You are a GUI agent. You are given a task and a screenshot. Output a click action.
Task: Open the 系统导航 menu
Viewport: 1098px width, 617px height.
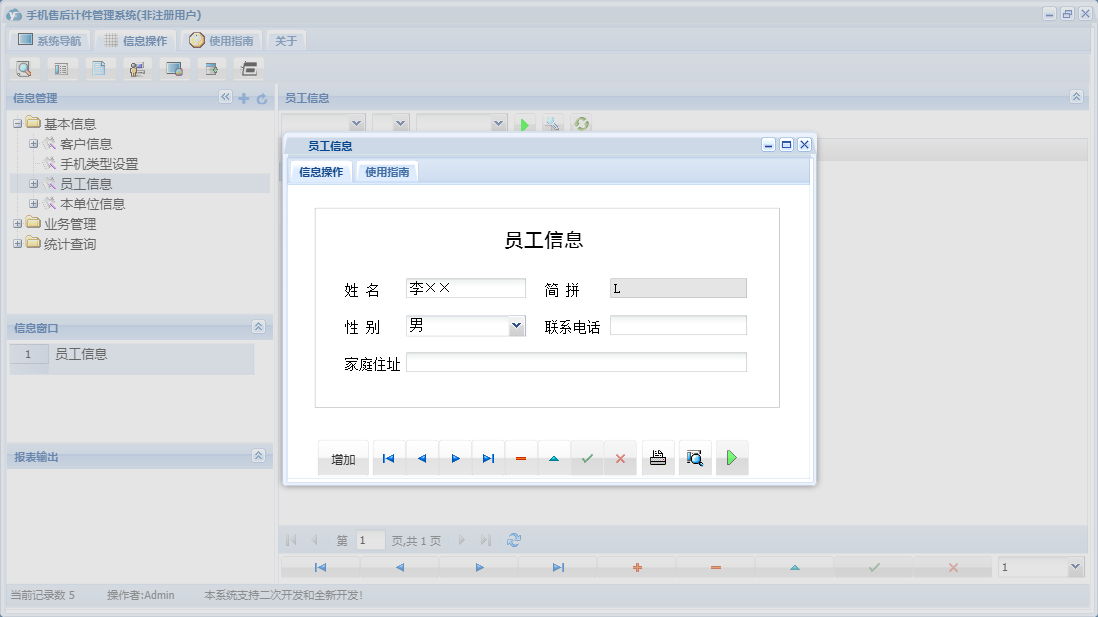[x=48, y=40]
